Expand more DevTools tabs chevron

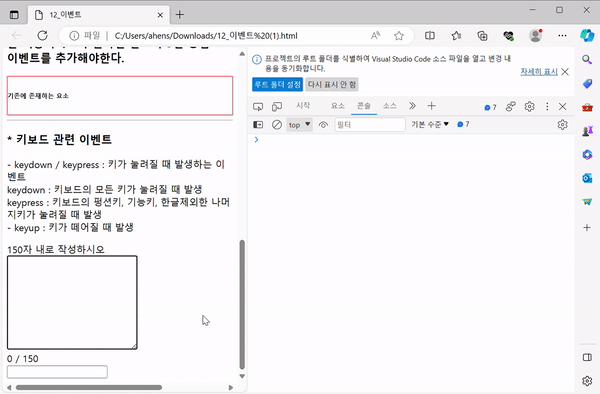[x=412, y=106]
